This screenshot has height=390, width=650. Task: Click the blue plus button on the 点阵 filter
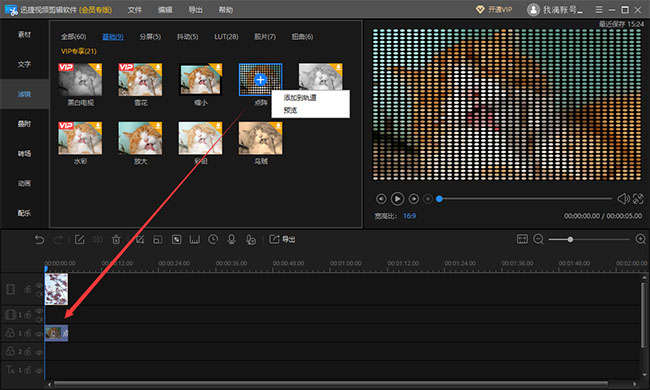[260, 80]
